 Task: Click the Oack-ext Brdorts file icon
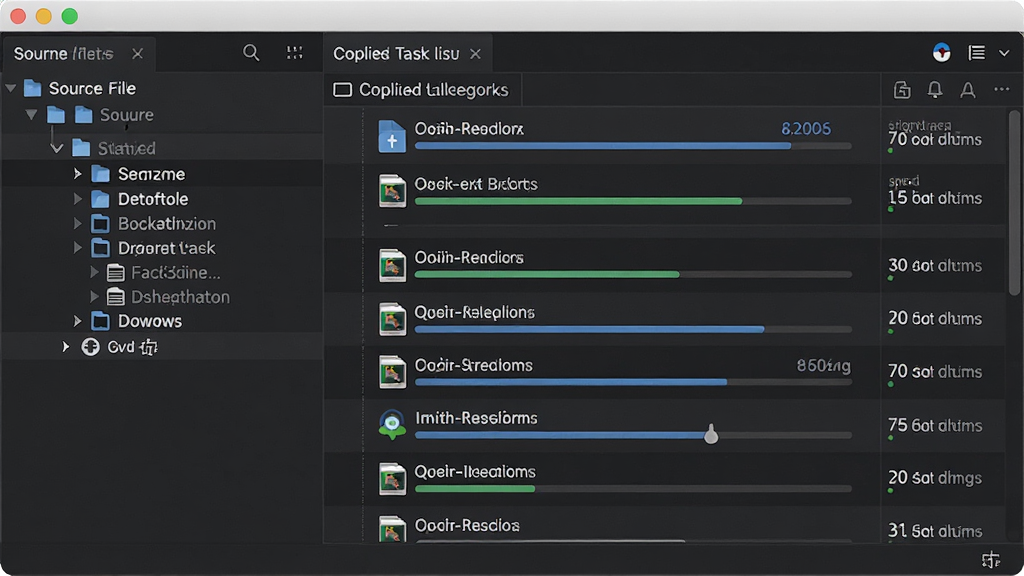point(392,191)
